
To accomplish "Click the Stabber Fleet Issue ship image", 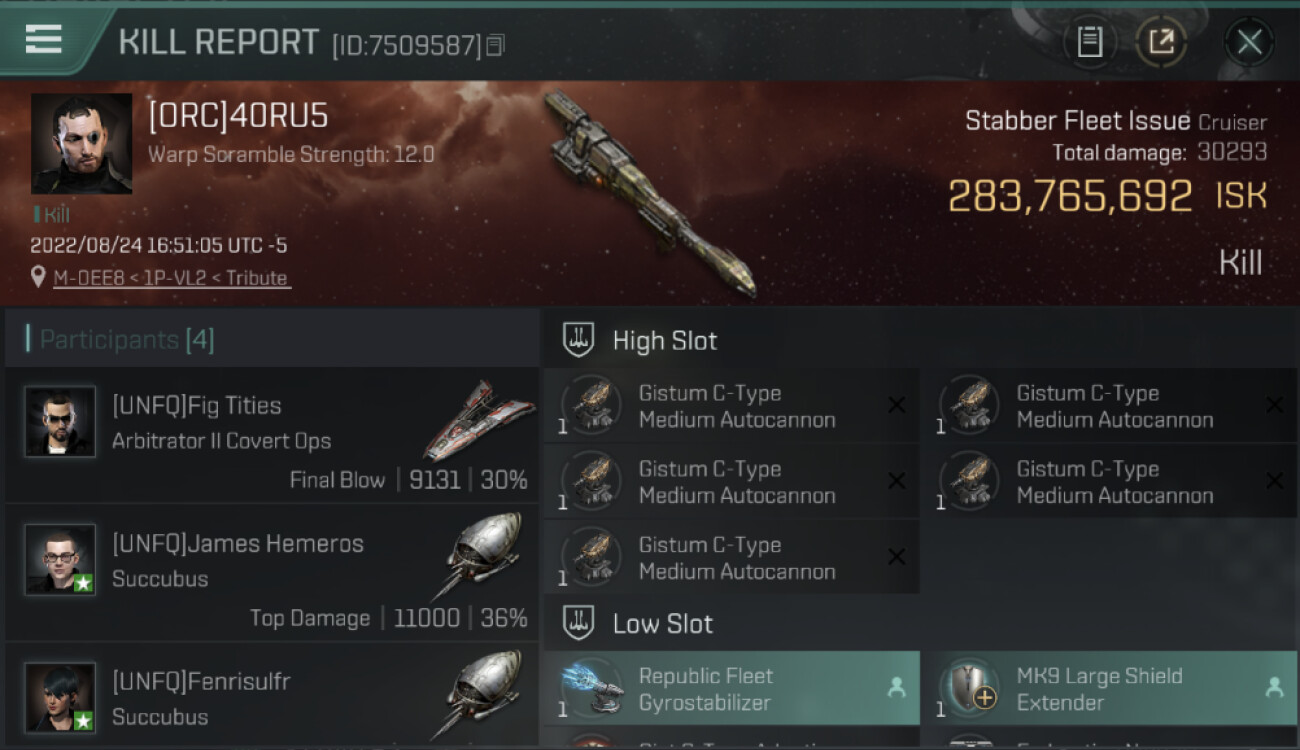I will point(650,194).
